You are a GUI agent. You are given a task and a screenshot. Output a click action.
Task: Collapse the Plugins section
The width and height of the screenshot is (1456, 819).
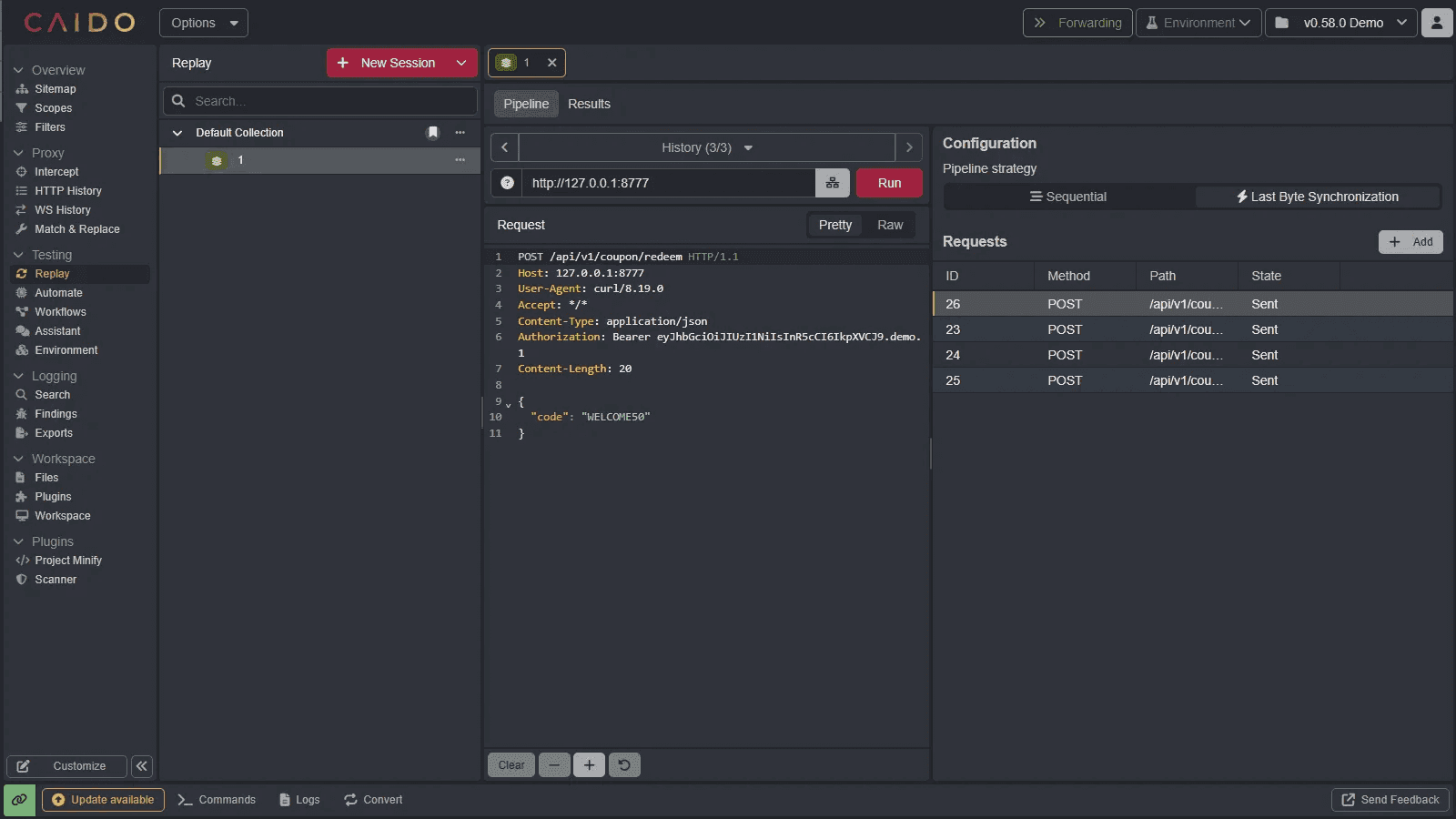click(x=18, y=541)
